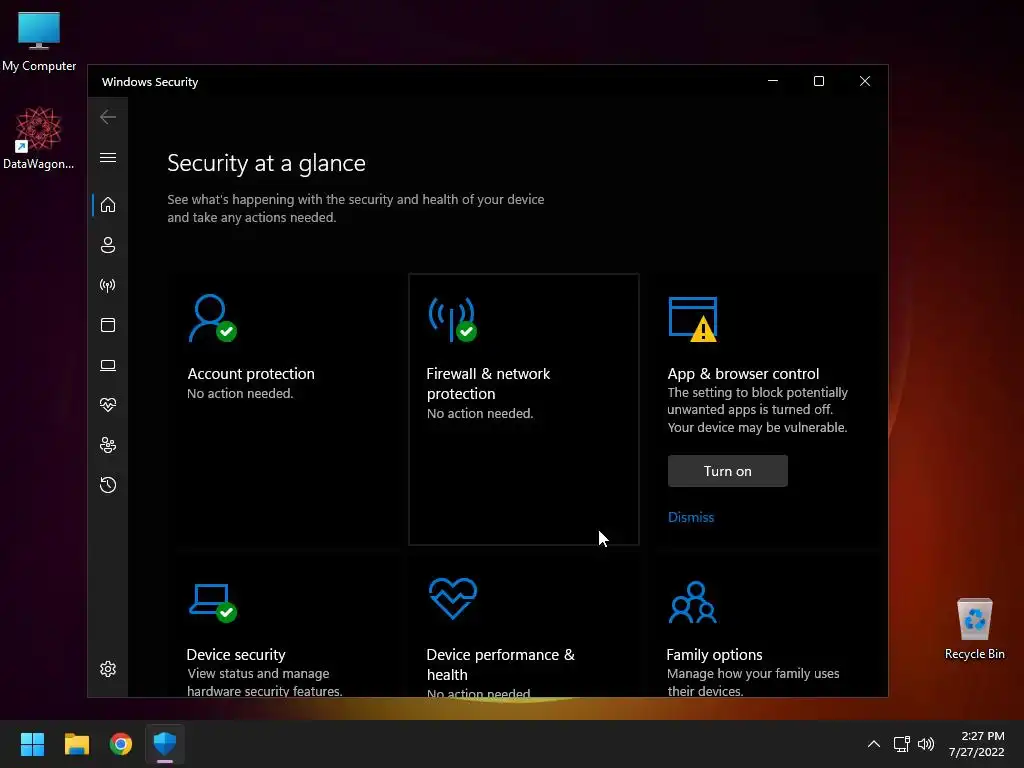Open Account protection from sidebar person icon
Image resolution: width=1024 pixels, height=768 pixels.
[x=108, y=245]
